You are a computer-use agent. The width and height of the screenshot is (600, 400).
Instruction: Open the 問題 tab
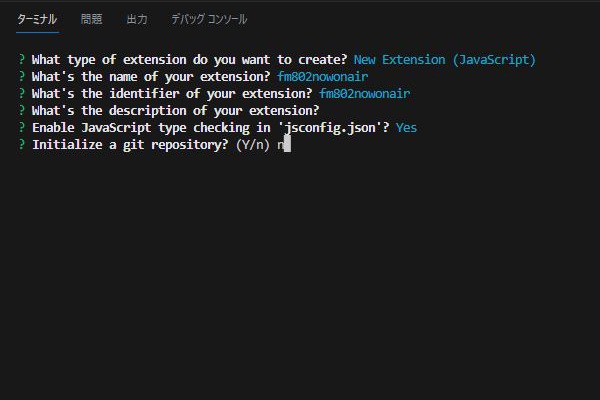91,19
